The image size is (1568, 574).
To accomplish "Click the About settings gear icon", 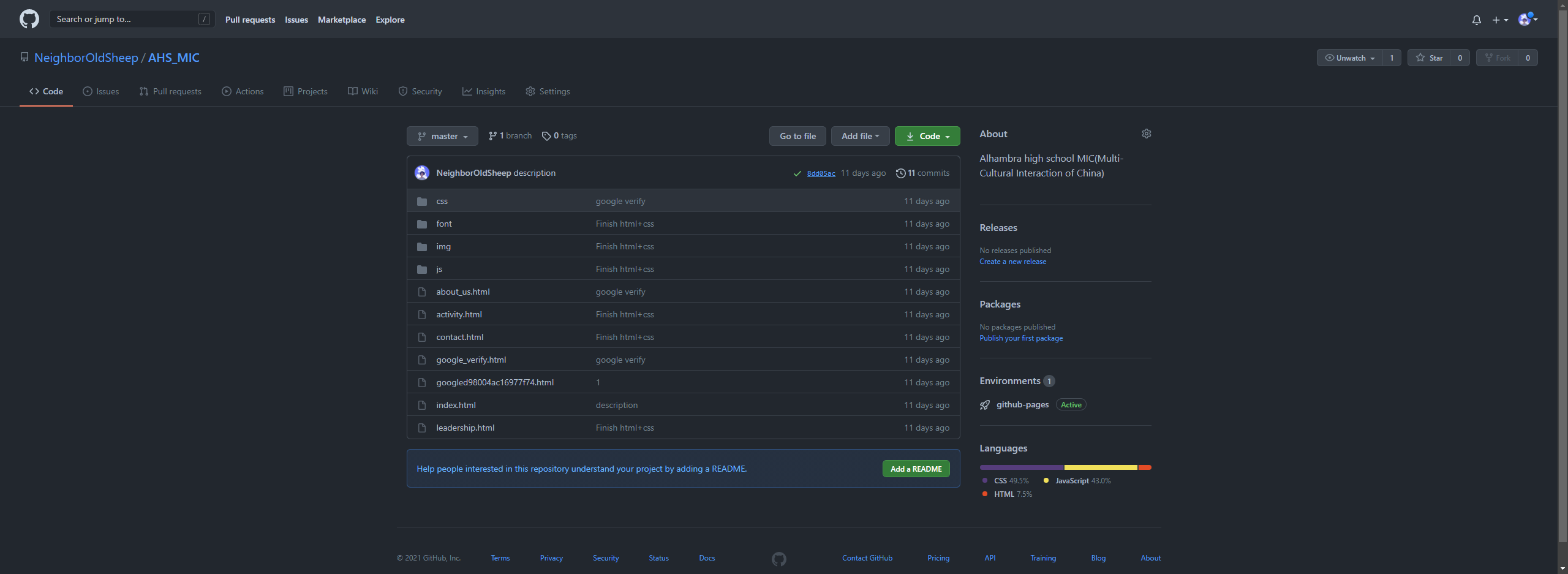I will (1147, 134).
